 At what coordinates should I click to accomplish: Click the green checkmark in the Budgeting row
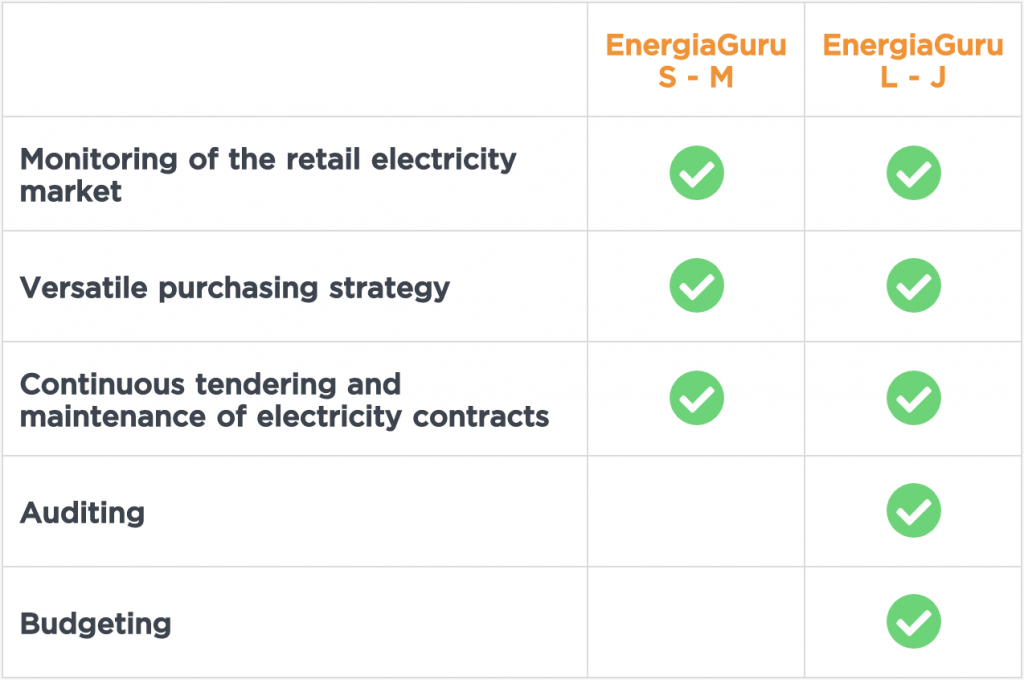click(914, 621)
